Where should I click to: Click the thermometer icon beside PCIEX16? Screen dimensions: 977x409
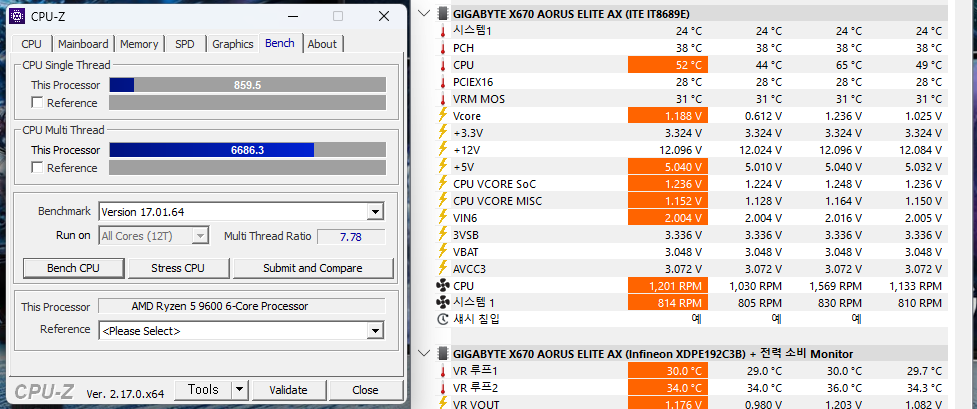pos(443,82)
